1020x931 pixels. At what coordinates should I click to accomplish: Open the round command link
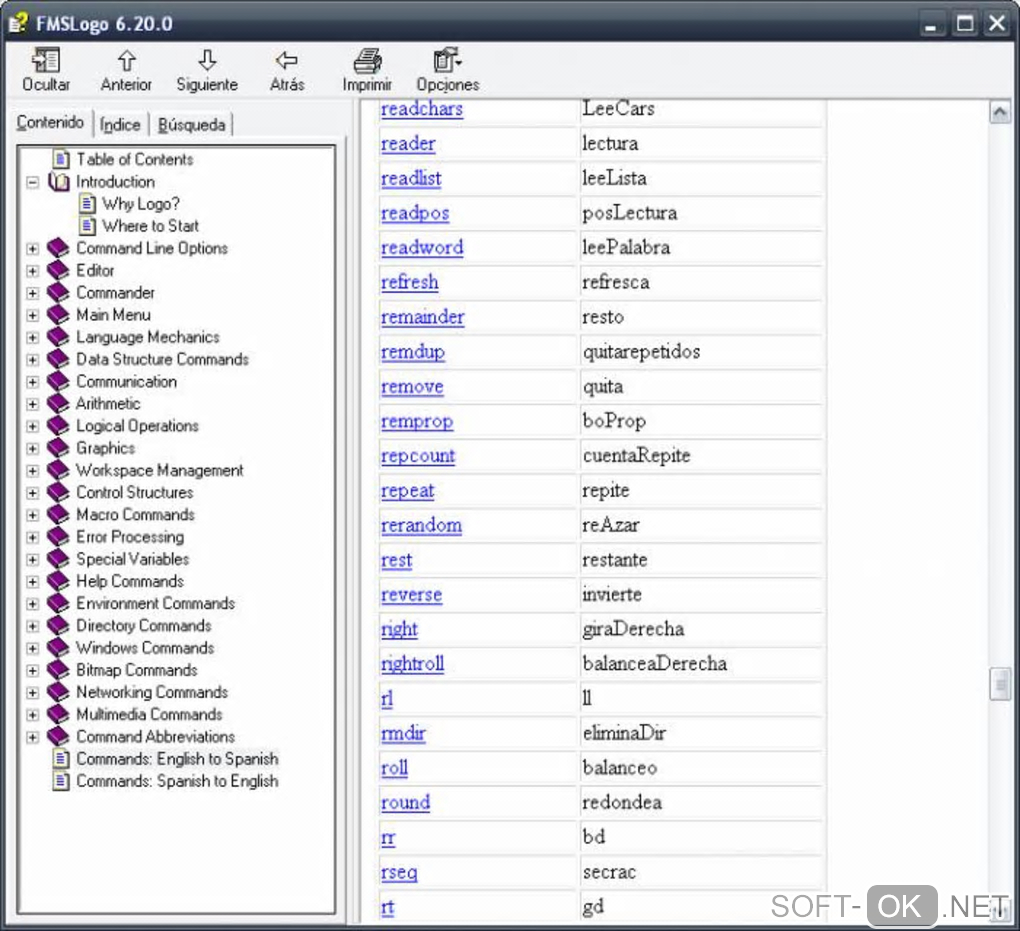[405, 802]
